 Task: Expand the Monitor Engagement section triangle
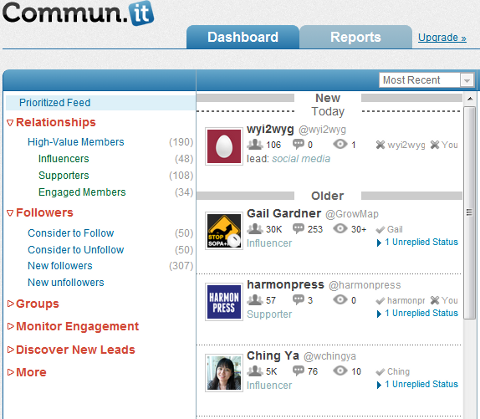10,326
